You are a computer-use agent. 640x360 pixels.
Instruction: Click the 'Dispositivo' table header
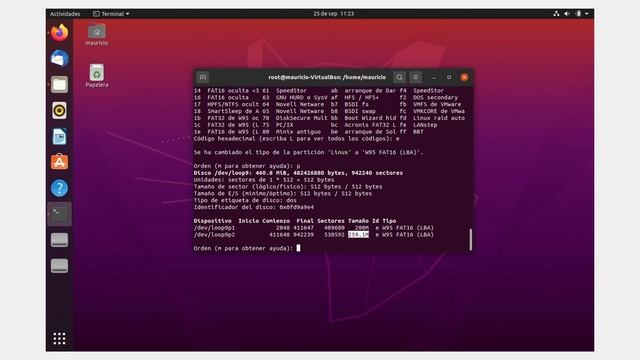pos(213,221)
